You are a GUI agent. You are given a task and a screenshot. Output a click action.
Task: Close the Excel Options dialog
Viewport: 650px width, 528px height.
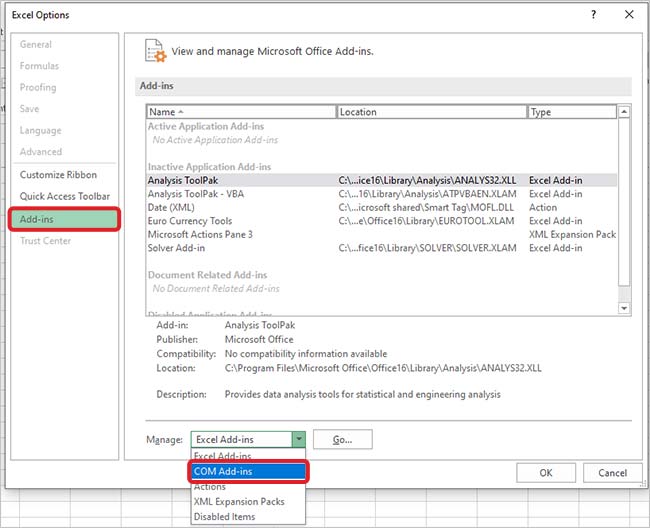coord(629,15)
